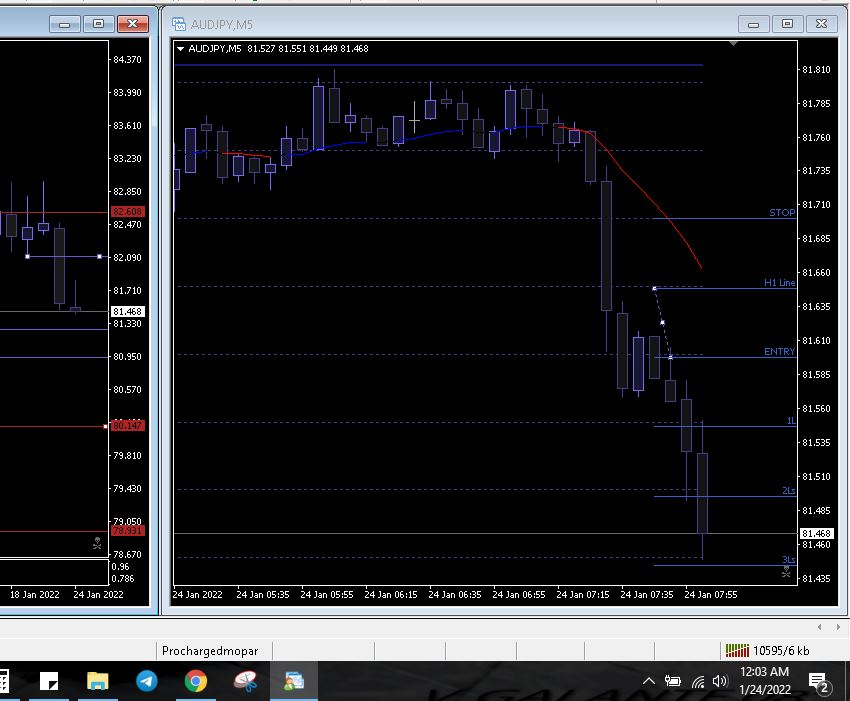Show hidden system tray icons
The height and width of the screenshot is (701, 850).
[648, 682]
